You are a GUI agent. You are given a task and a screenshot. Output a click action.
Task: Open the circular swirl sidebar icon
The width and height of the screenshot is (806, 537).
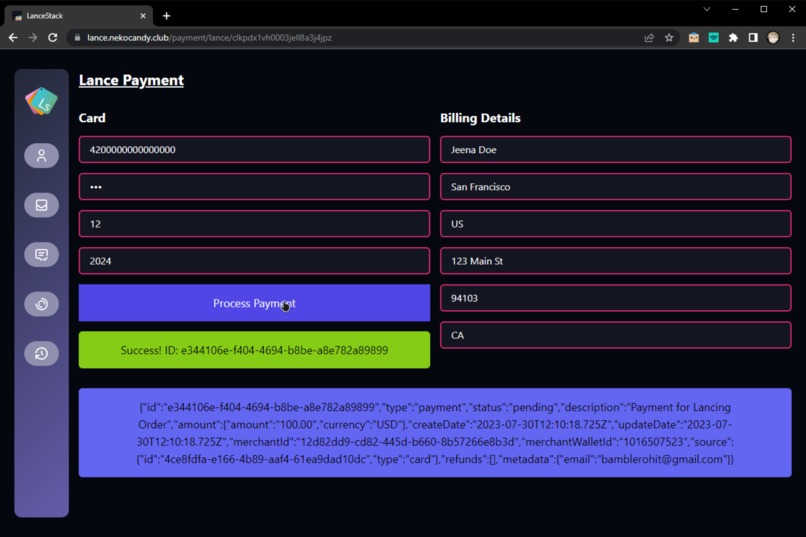point(42,304)
